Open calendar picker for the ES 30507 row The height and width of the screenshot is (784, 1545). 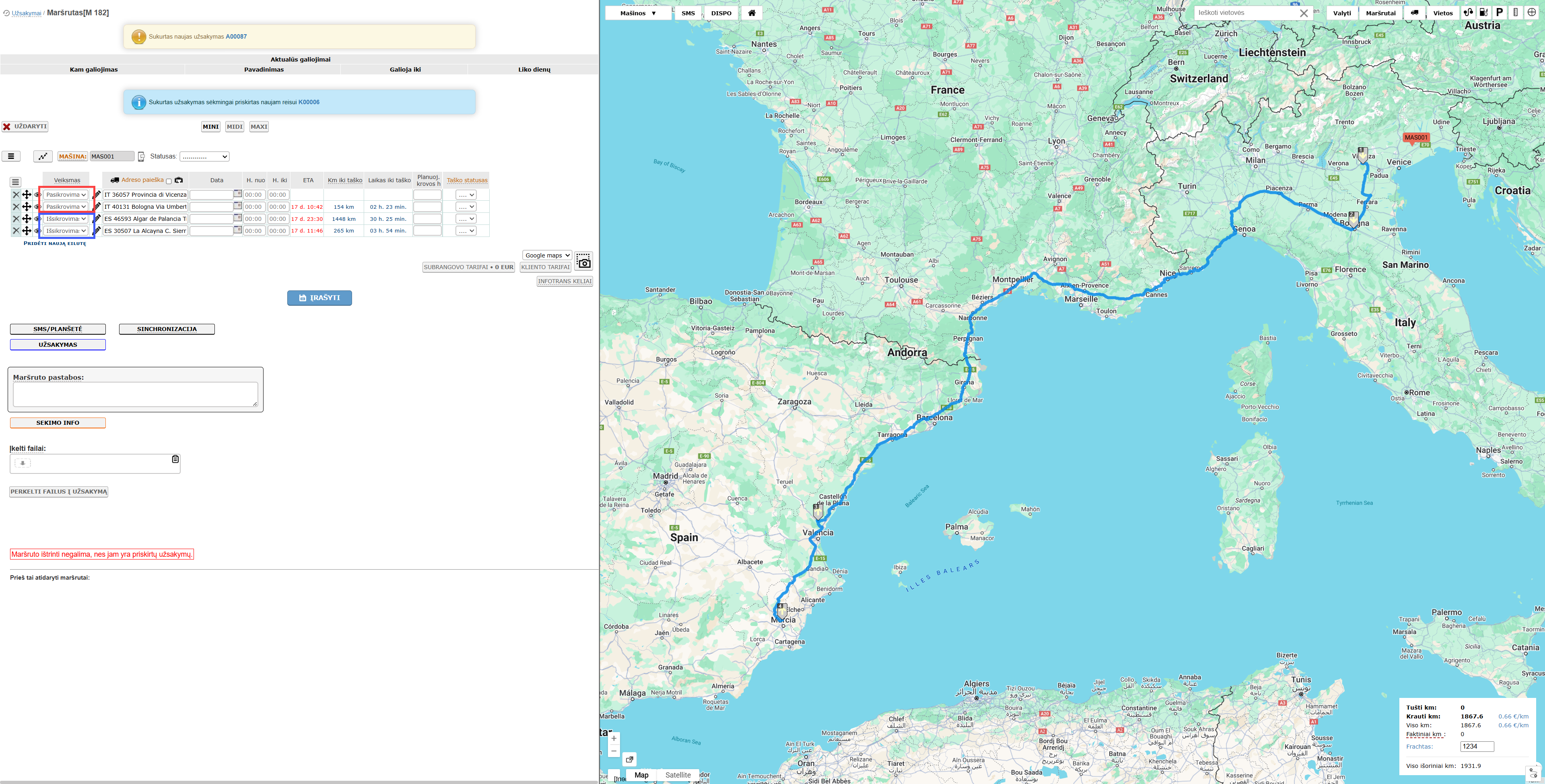coord(237,230)
